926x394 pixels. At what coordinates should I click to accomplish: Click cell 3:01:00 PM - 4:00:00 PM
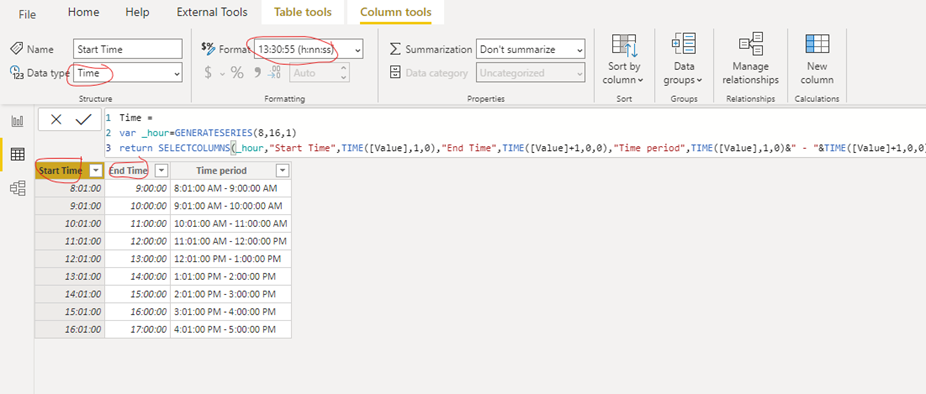pos(231,312)
